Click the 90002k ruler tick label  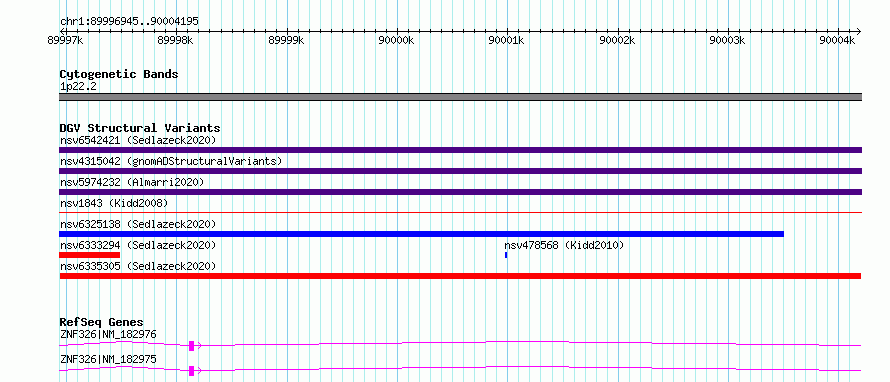tap(618, 40)
